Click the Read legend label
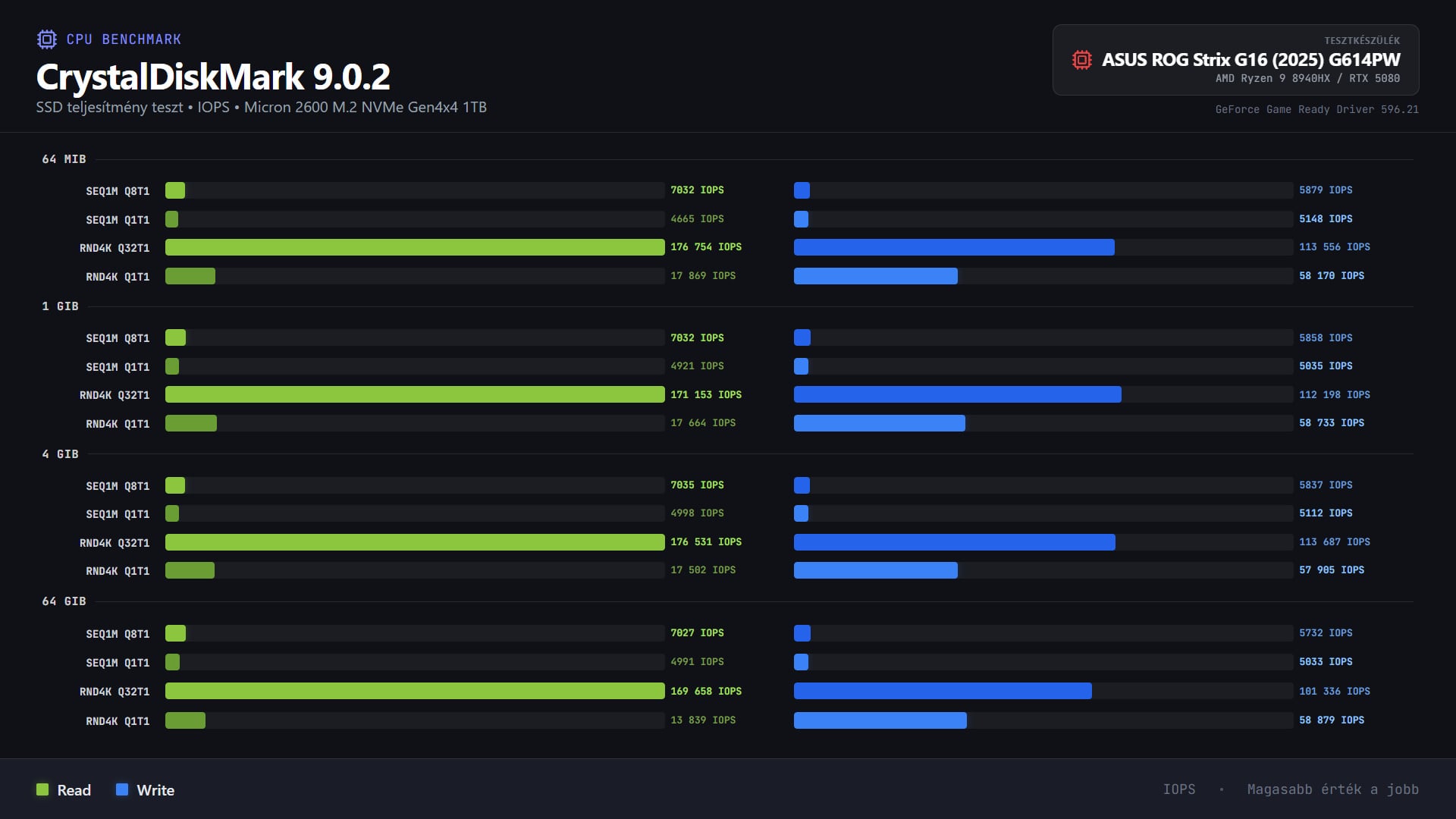Viewport: 1456px width, 819px height. point(74,790)
